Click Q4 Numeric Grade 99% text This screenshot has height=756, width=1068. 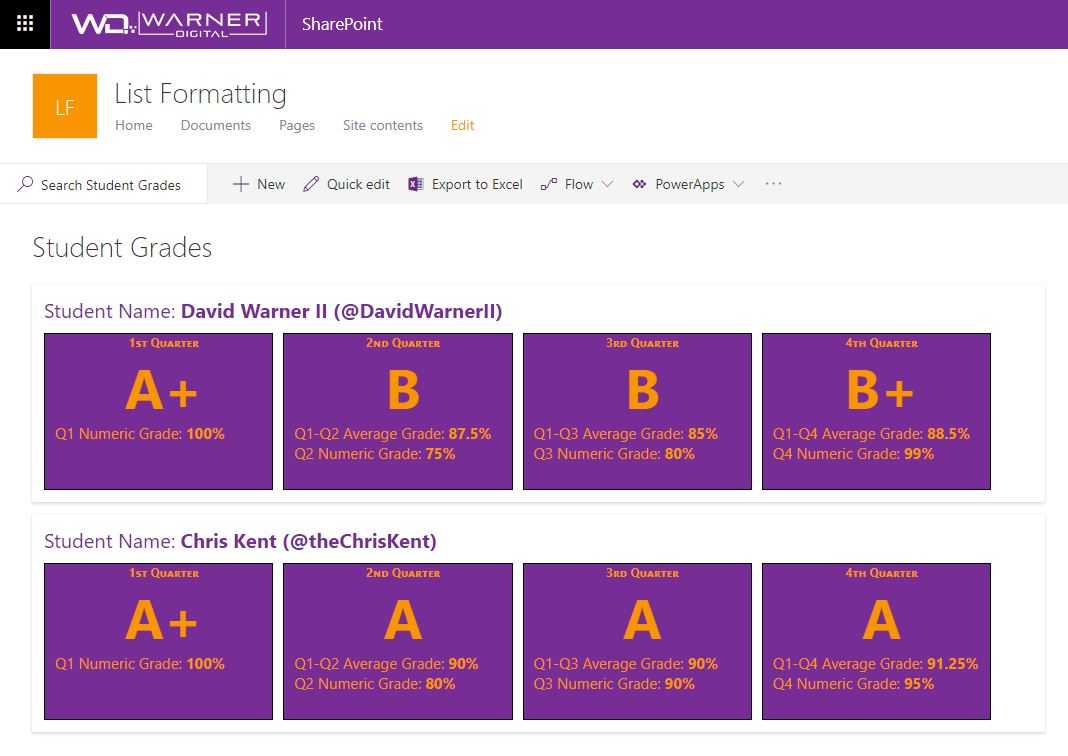tap(853, 454)
